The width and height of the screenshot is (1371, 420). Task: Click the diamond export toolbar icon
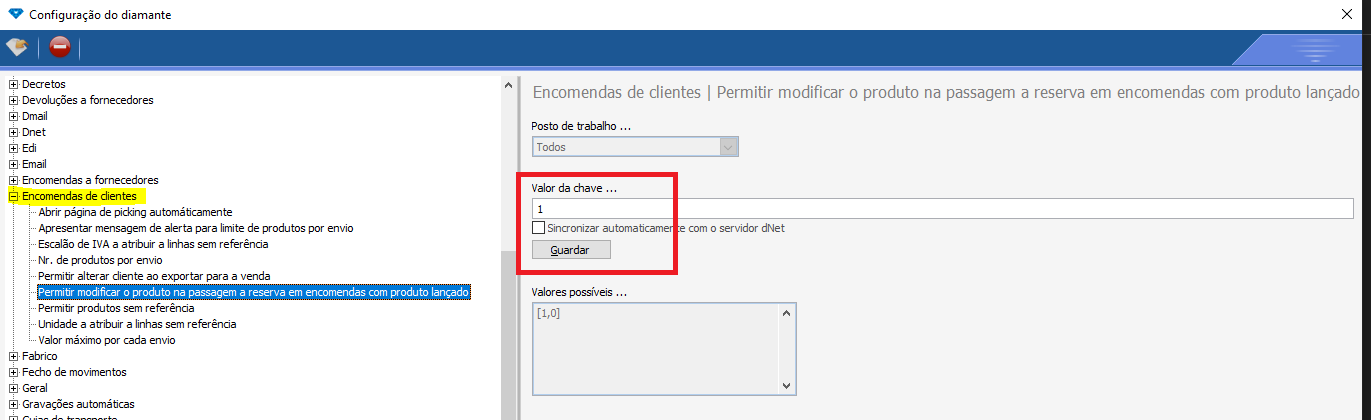(x=17, y=47)
